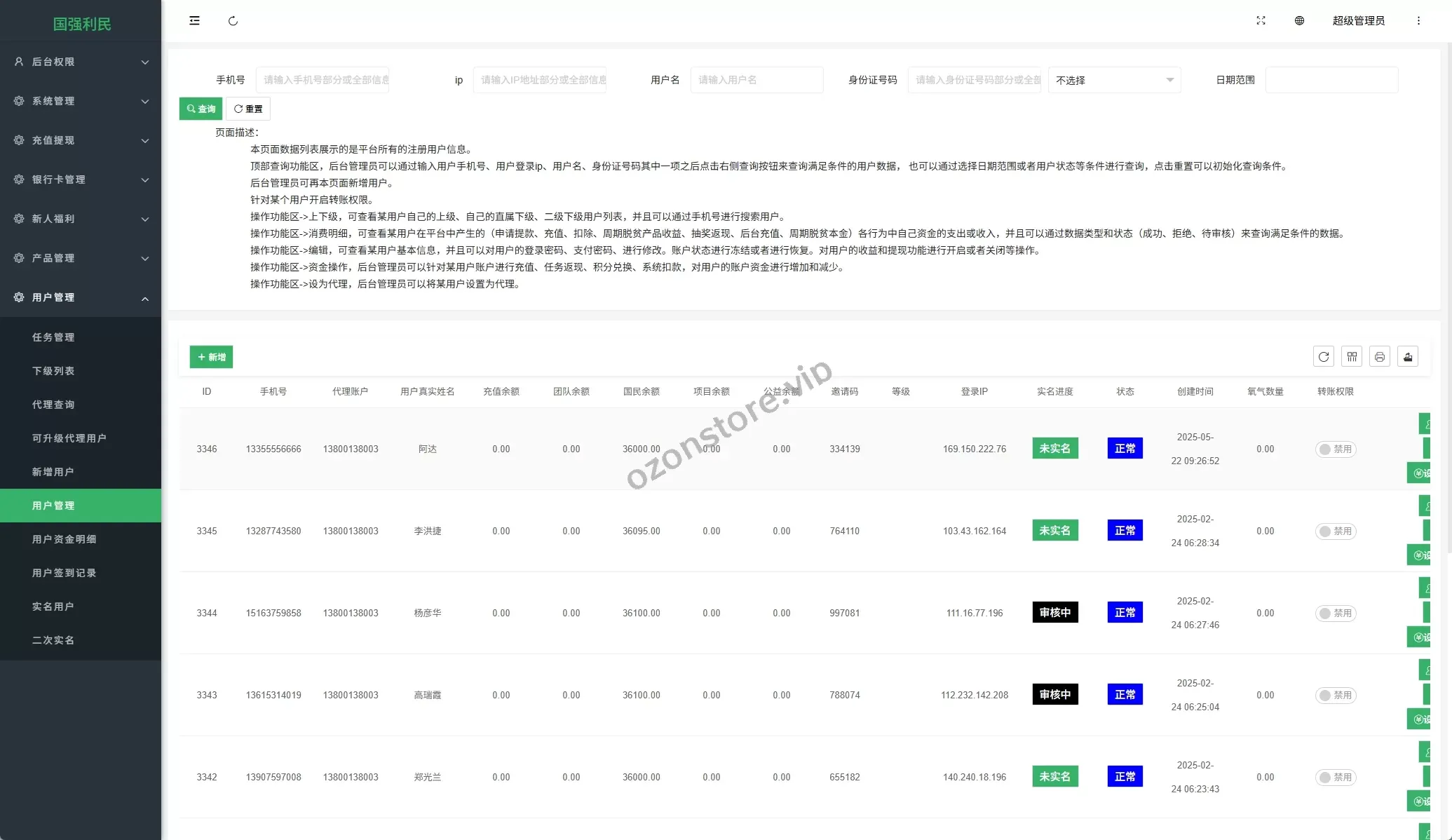Enable transfer permission for user 3342
The height and width of the screenshot is (840, 1452).
pyautogui.click(x=1335, y=778)
